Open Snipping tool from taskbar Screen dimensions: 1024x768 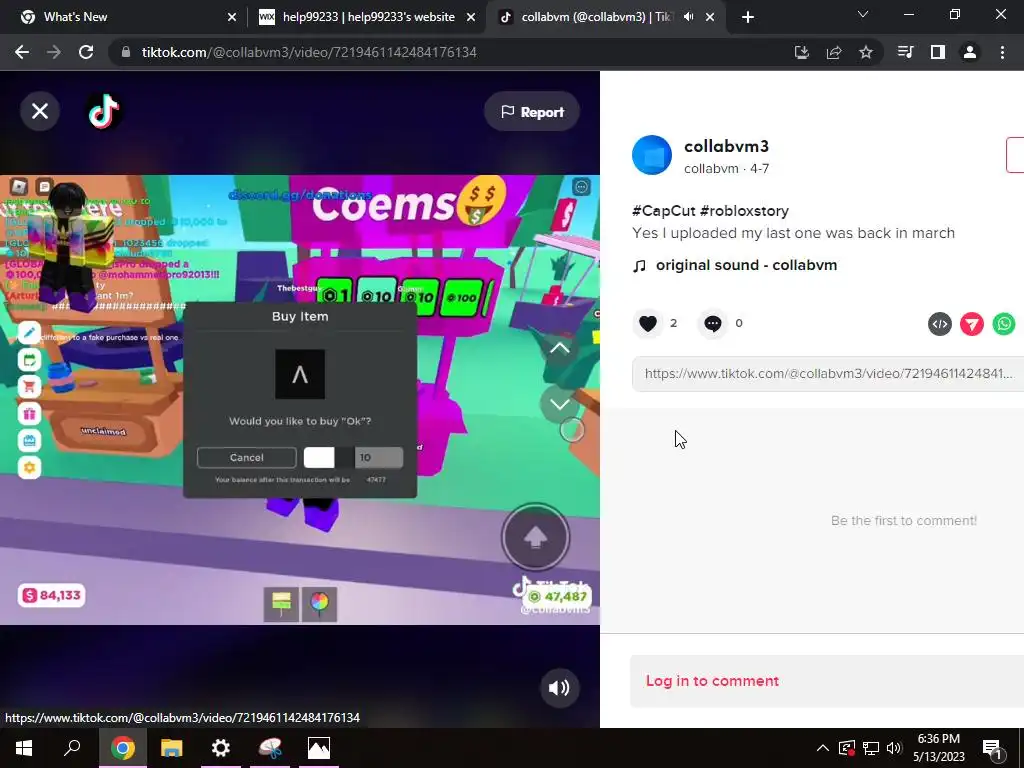270,748
